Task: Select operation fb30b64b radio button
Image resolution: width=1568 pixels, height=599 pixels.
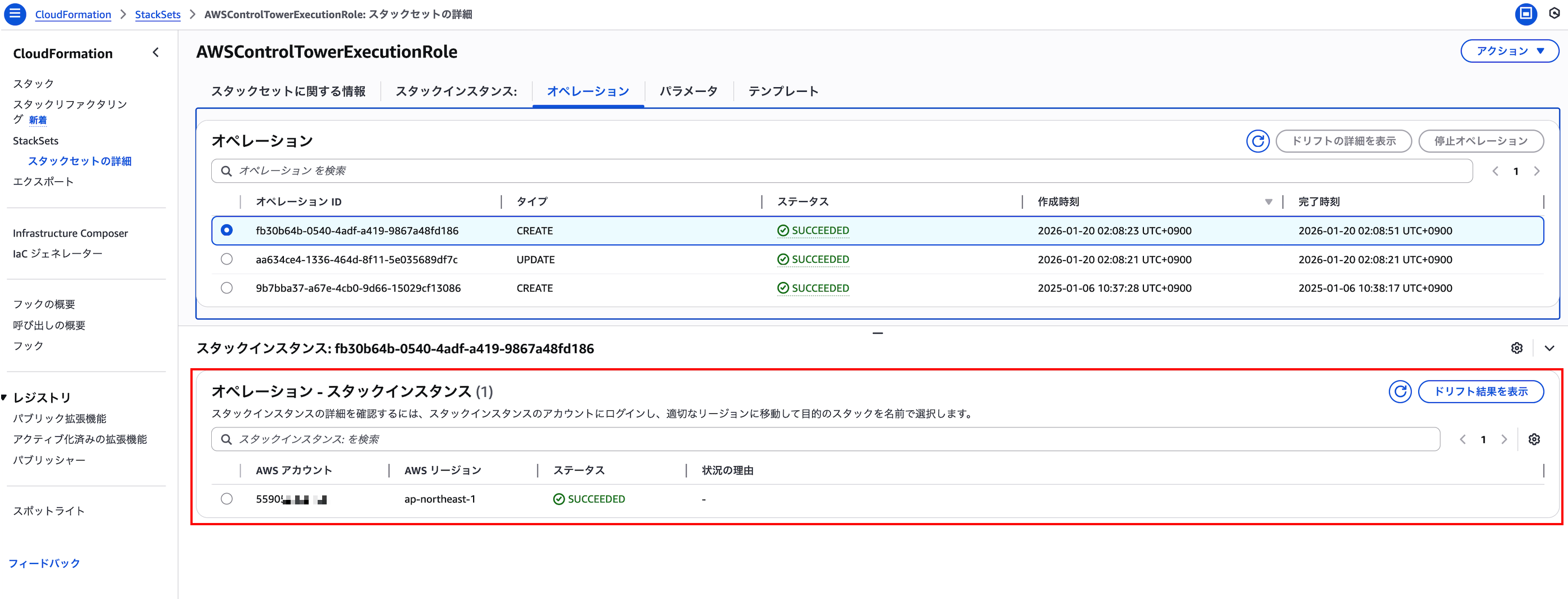Action: coord(226,230)
